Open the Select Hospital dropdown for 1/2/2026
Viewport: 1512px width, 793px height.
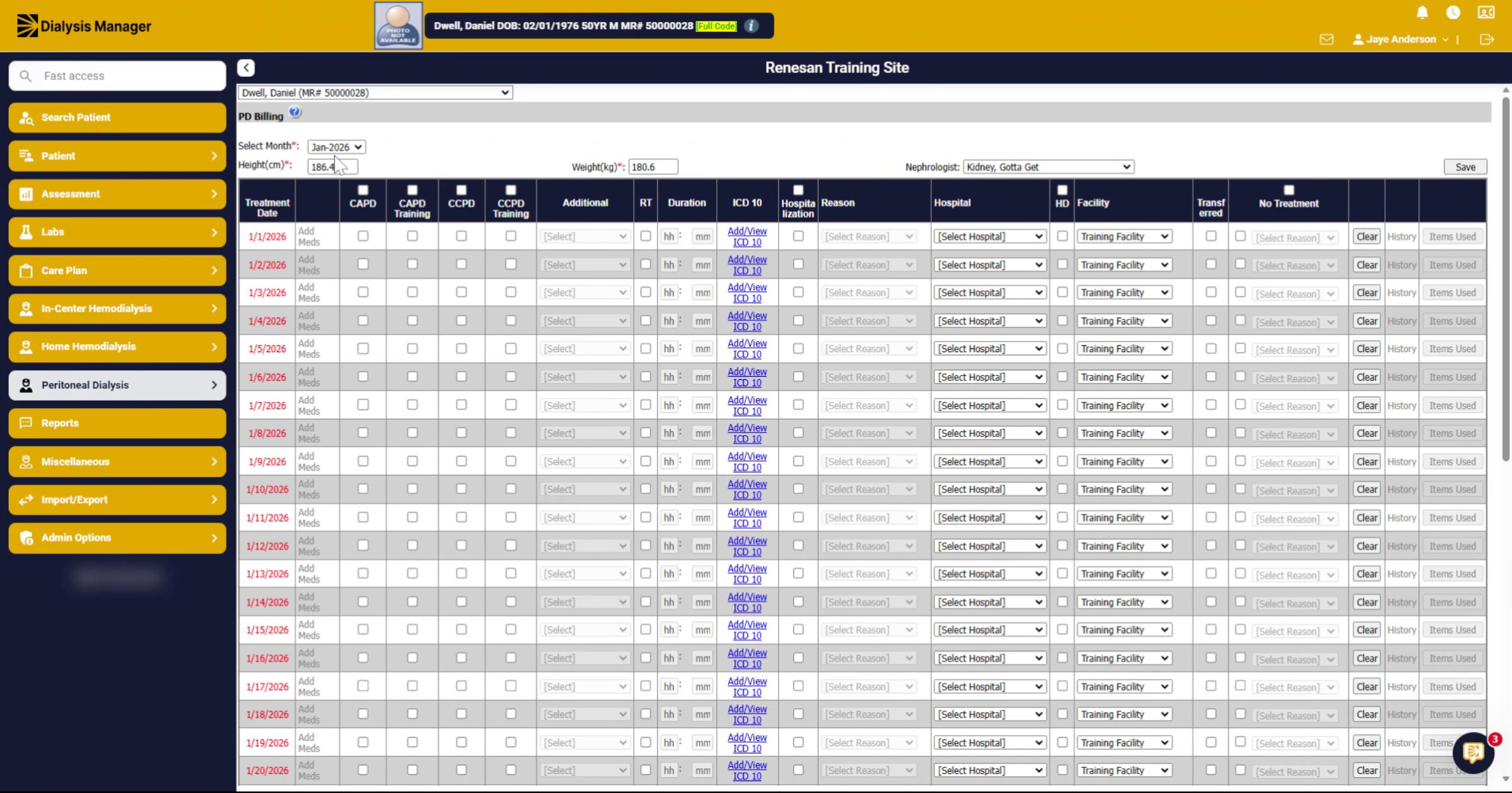point(990,265)
